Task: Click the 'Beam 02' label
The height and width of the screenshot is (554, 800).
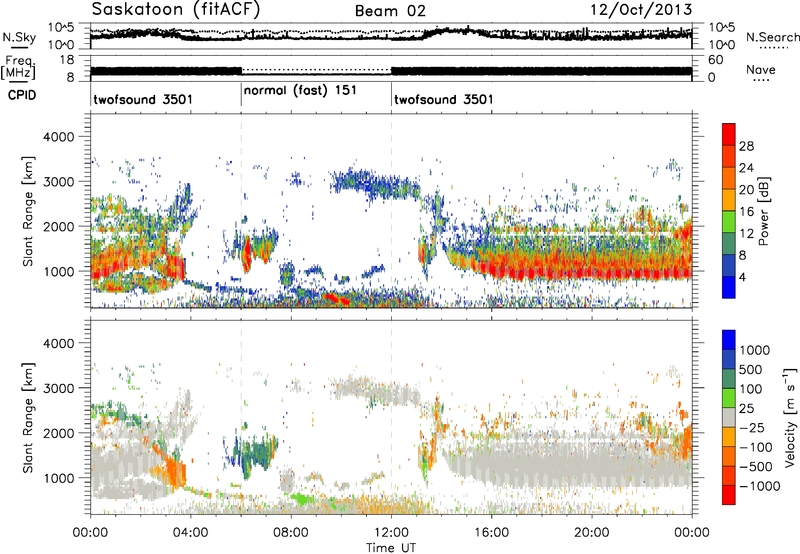Action: [x=390, y=11]
